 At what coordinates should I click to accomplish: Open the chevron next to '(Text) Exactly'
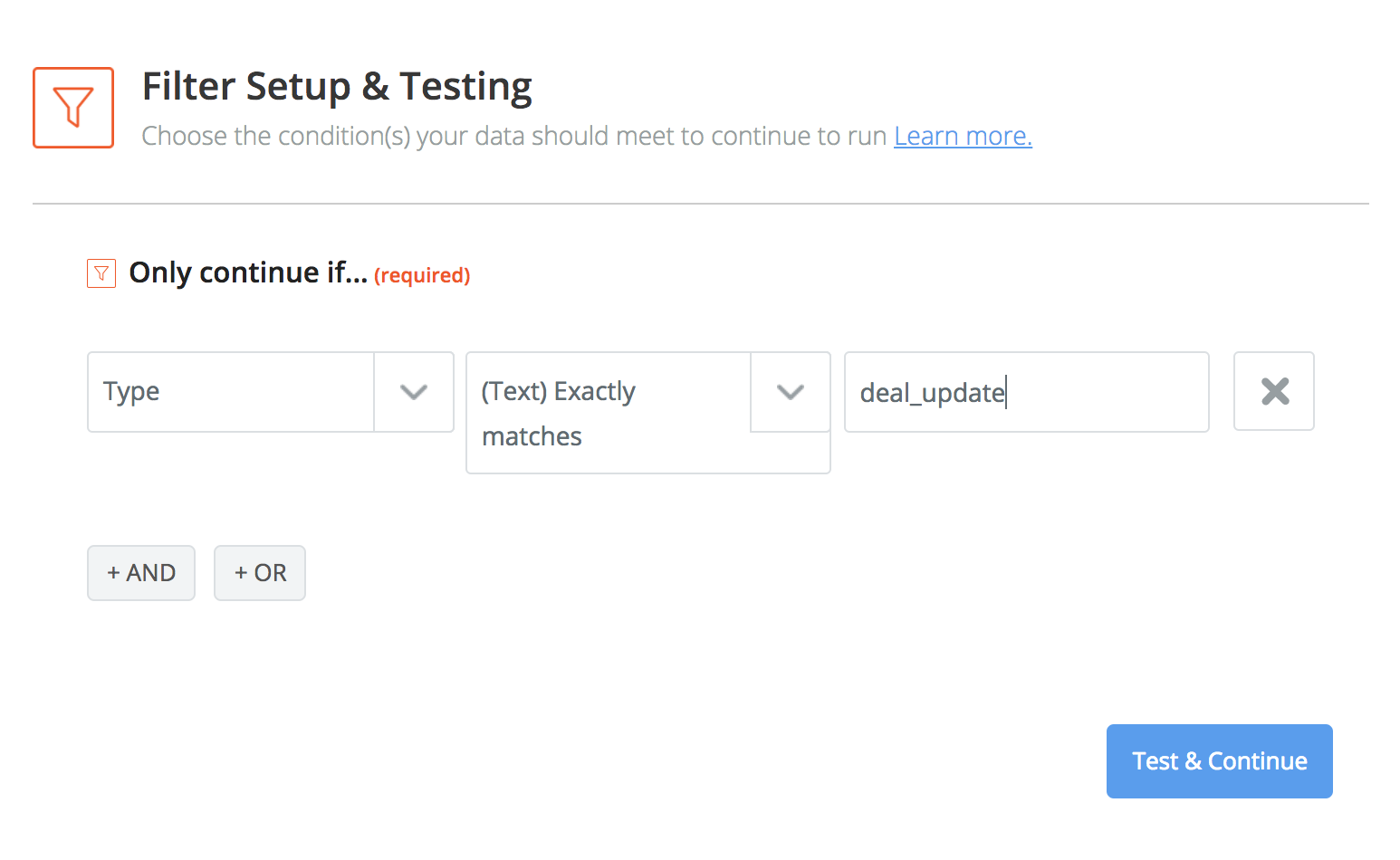tap(791, 392)
